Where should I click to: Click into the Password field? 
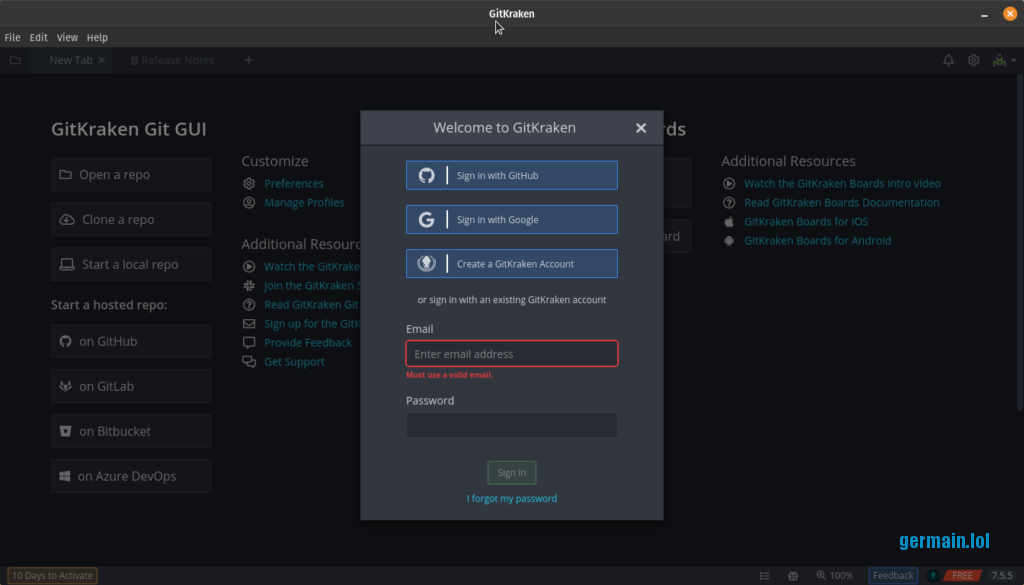point(512,425)
